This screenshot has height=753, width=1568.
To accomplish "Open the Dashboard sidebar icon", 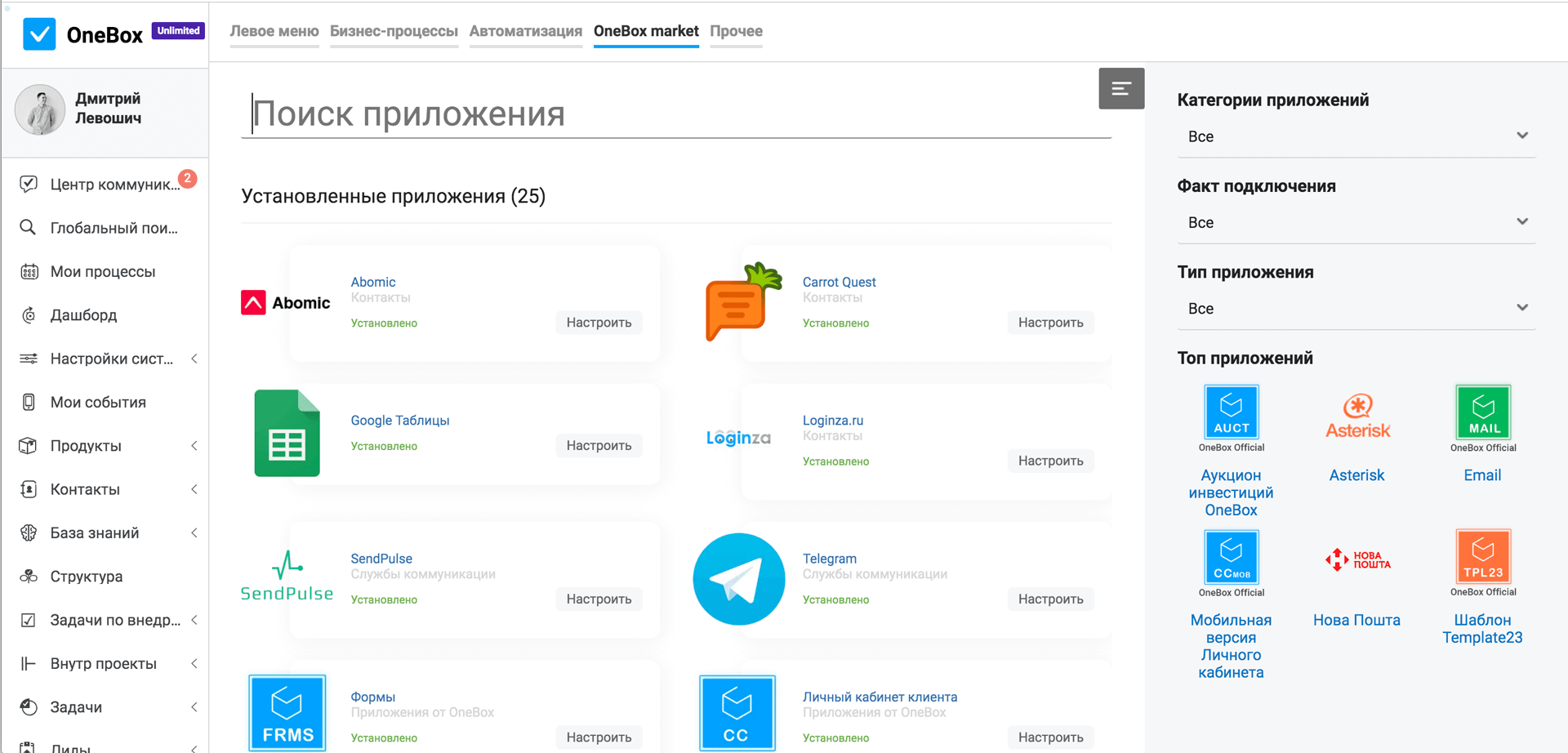I will (x=29, y=314).
